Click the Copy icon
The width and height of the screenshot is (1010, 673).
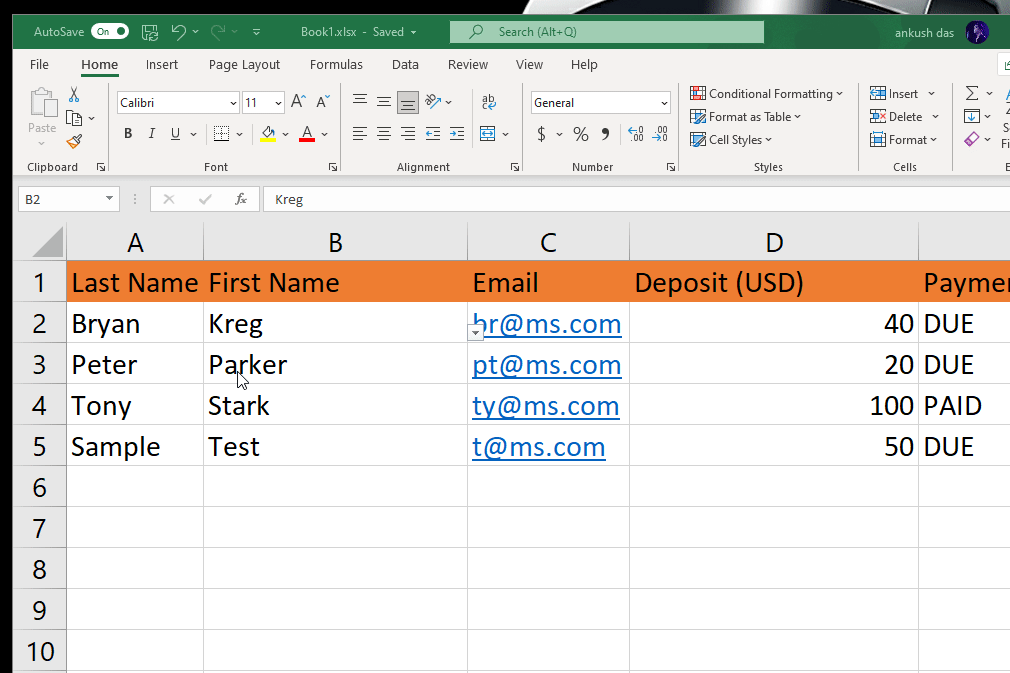tap(74, 118)
